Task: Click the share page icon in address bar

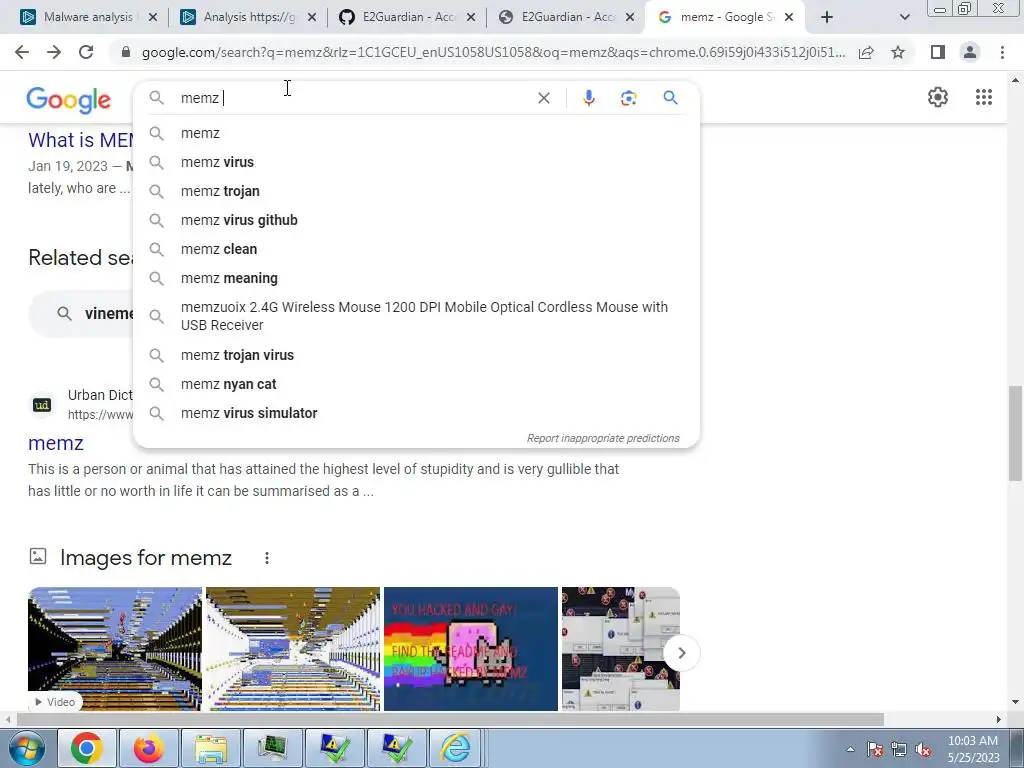Action: click(866, 52)
